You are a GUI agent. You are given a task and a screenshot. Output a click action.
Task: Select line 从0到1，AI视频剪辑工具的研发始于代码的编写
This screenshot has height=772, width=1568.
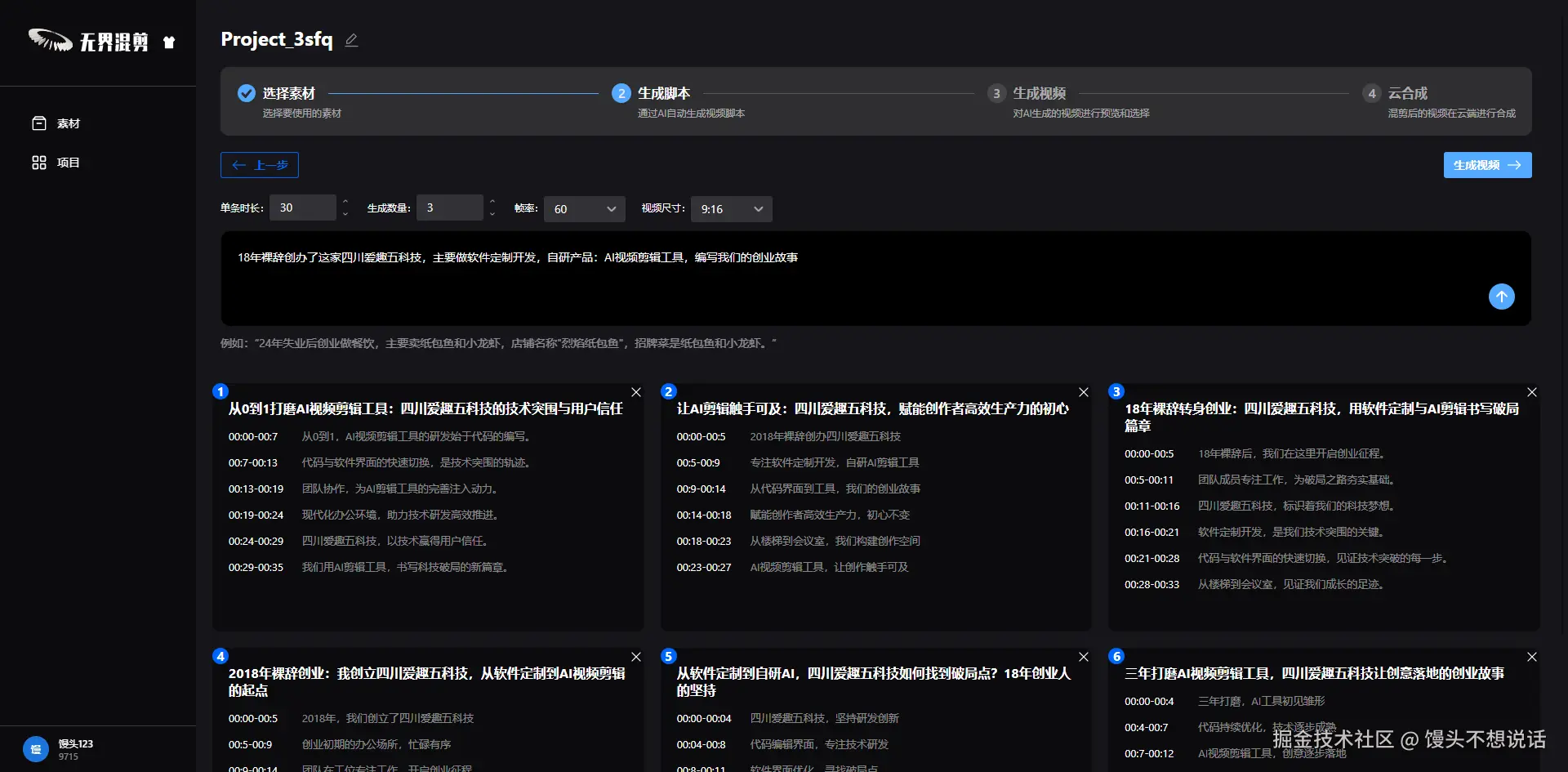point(417,437)
